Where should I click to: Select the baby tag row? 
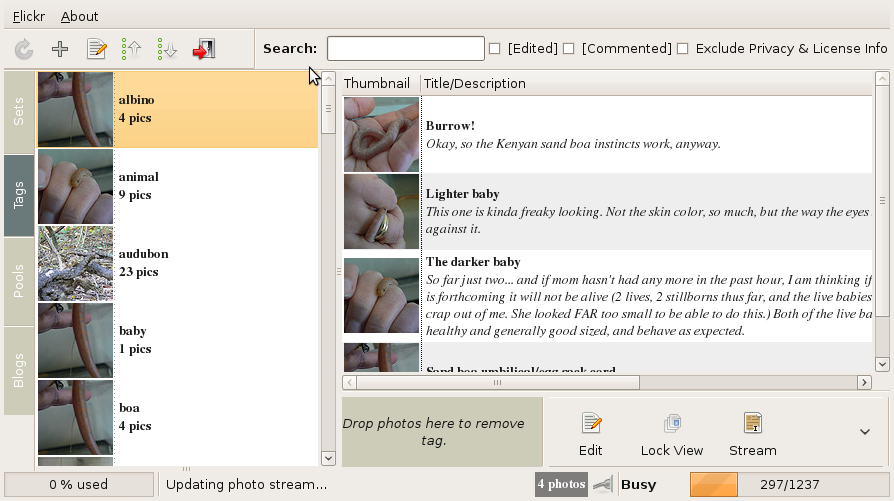coord(178,340)
